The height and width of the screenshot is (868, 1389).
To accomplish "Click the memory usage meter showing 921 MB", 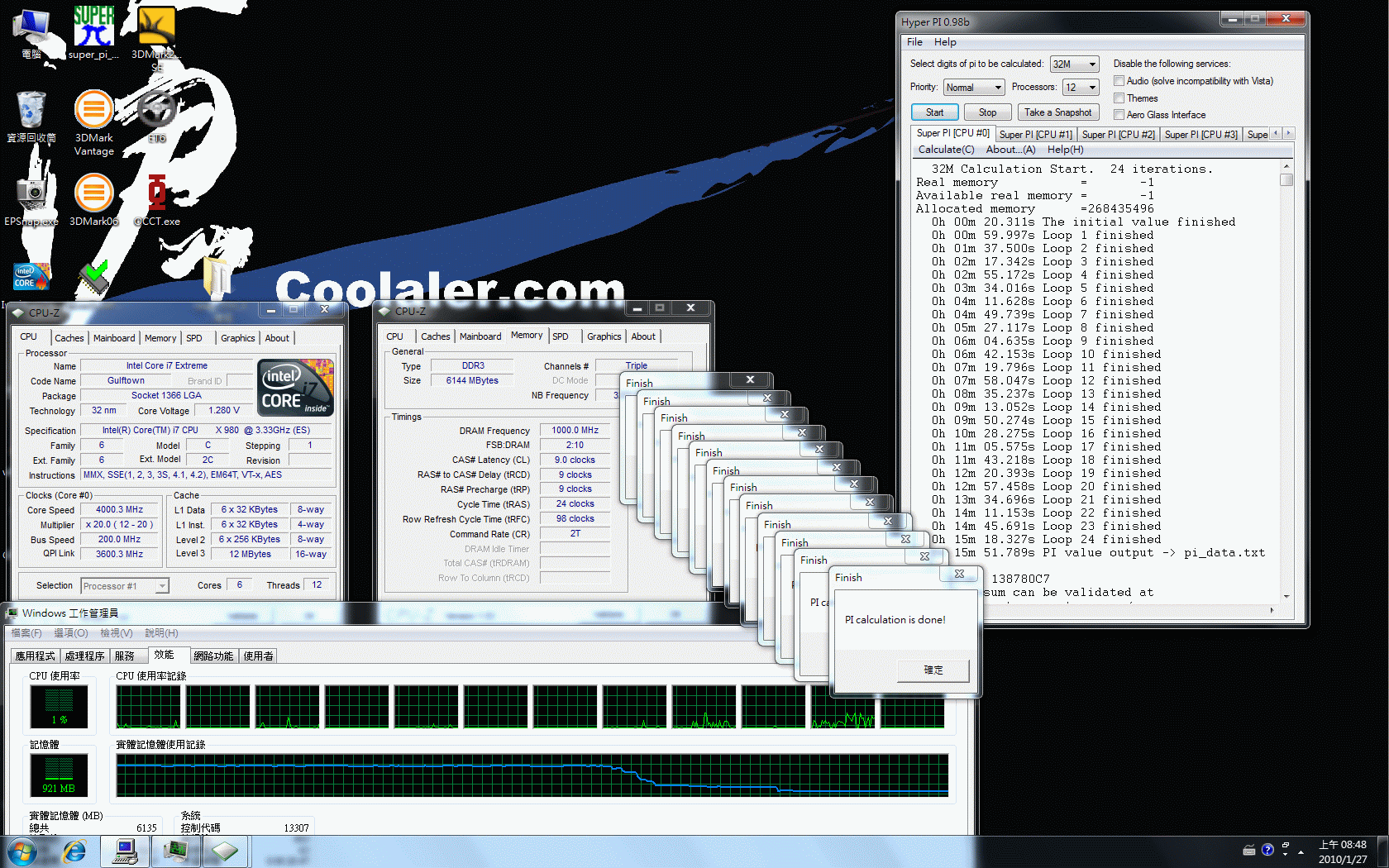I will (x=59, y=775).
